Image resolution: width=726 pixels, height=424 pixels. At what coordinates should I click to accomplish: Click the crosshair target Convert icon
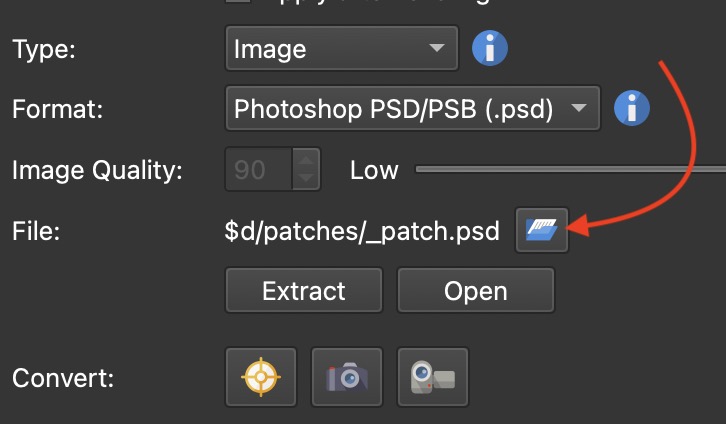point(261,377)
